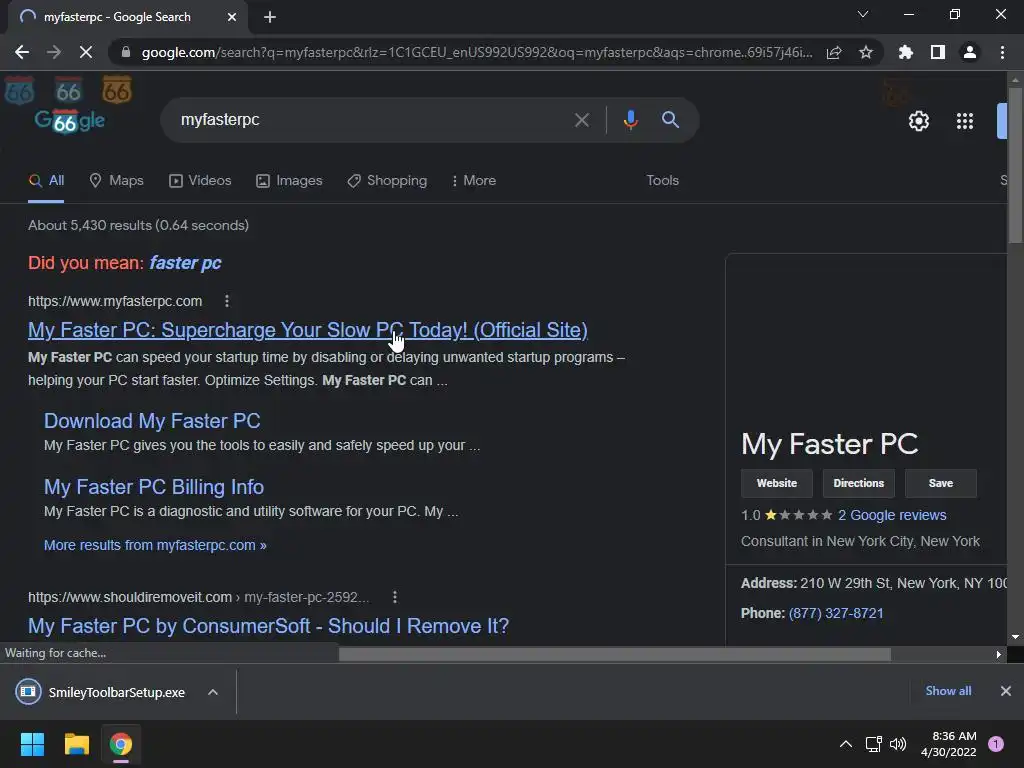This screenshot has height=768, width=1024.
Task: Clear the search box text
Action: point(581,120)
